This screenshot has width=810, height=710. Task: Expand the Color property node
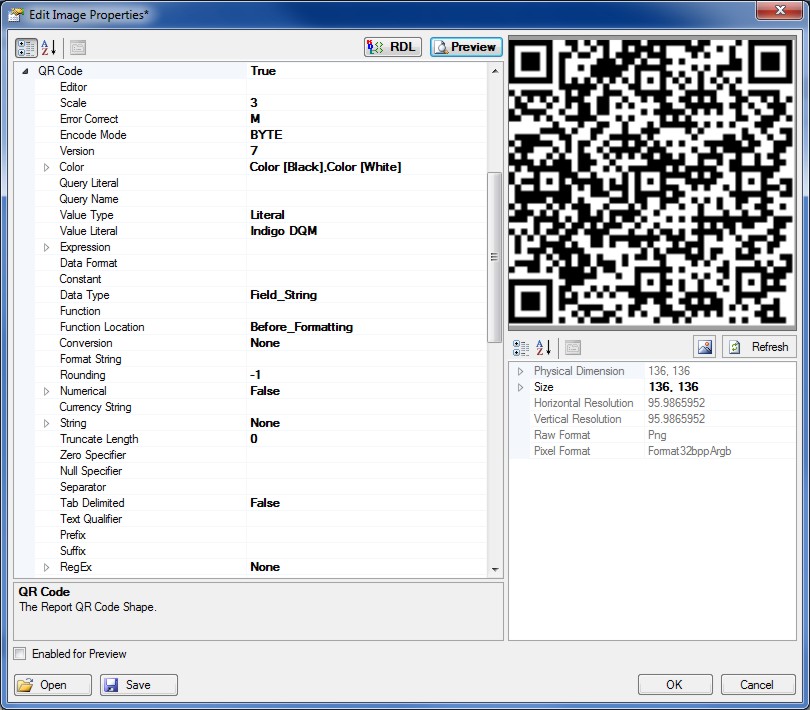click(x=46, y=167)
